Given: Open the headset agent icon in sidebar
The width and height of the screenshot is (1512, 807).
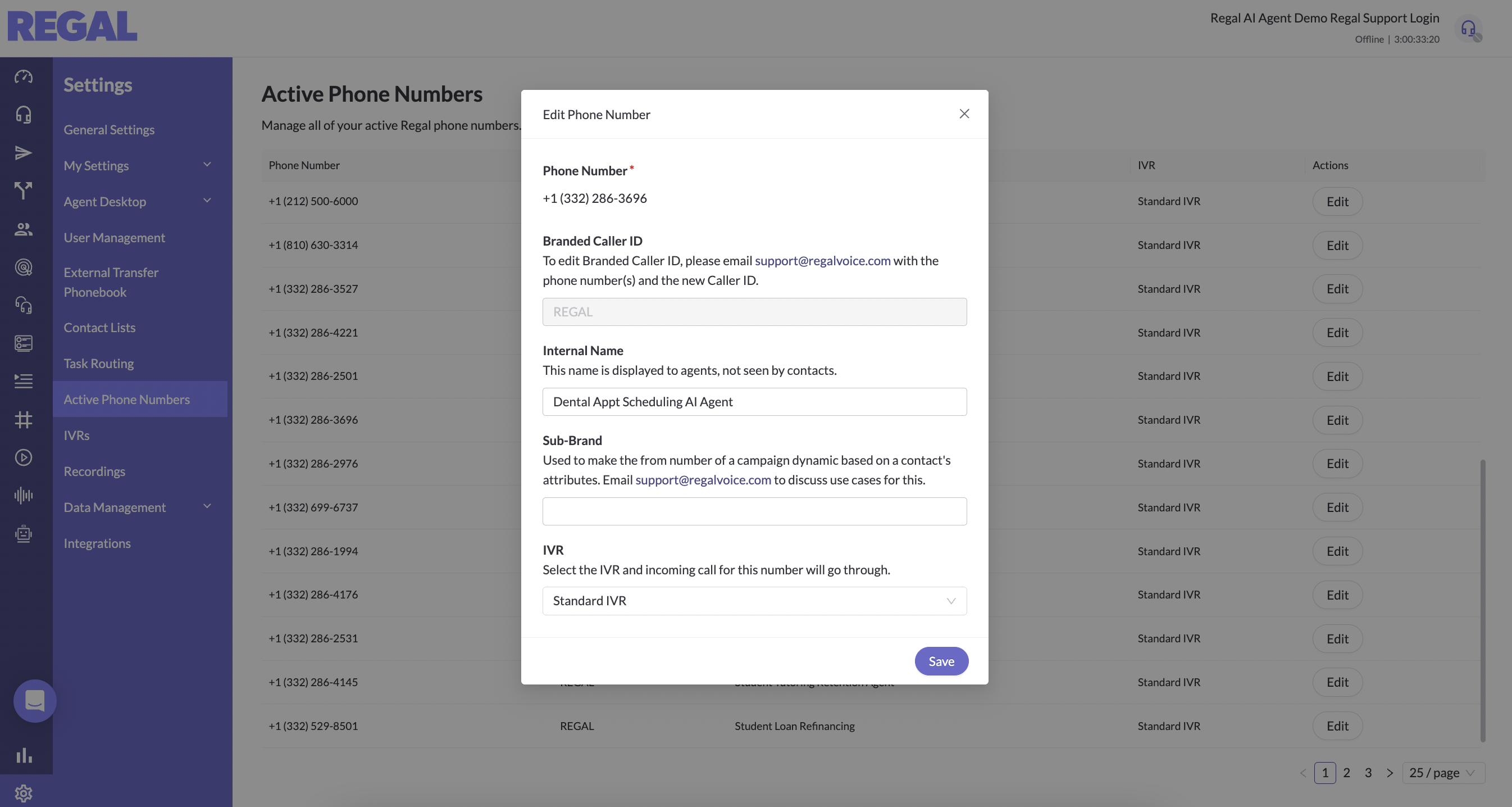Looking at the screenshot, I should (x=24, y=115).
